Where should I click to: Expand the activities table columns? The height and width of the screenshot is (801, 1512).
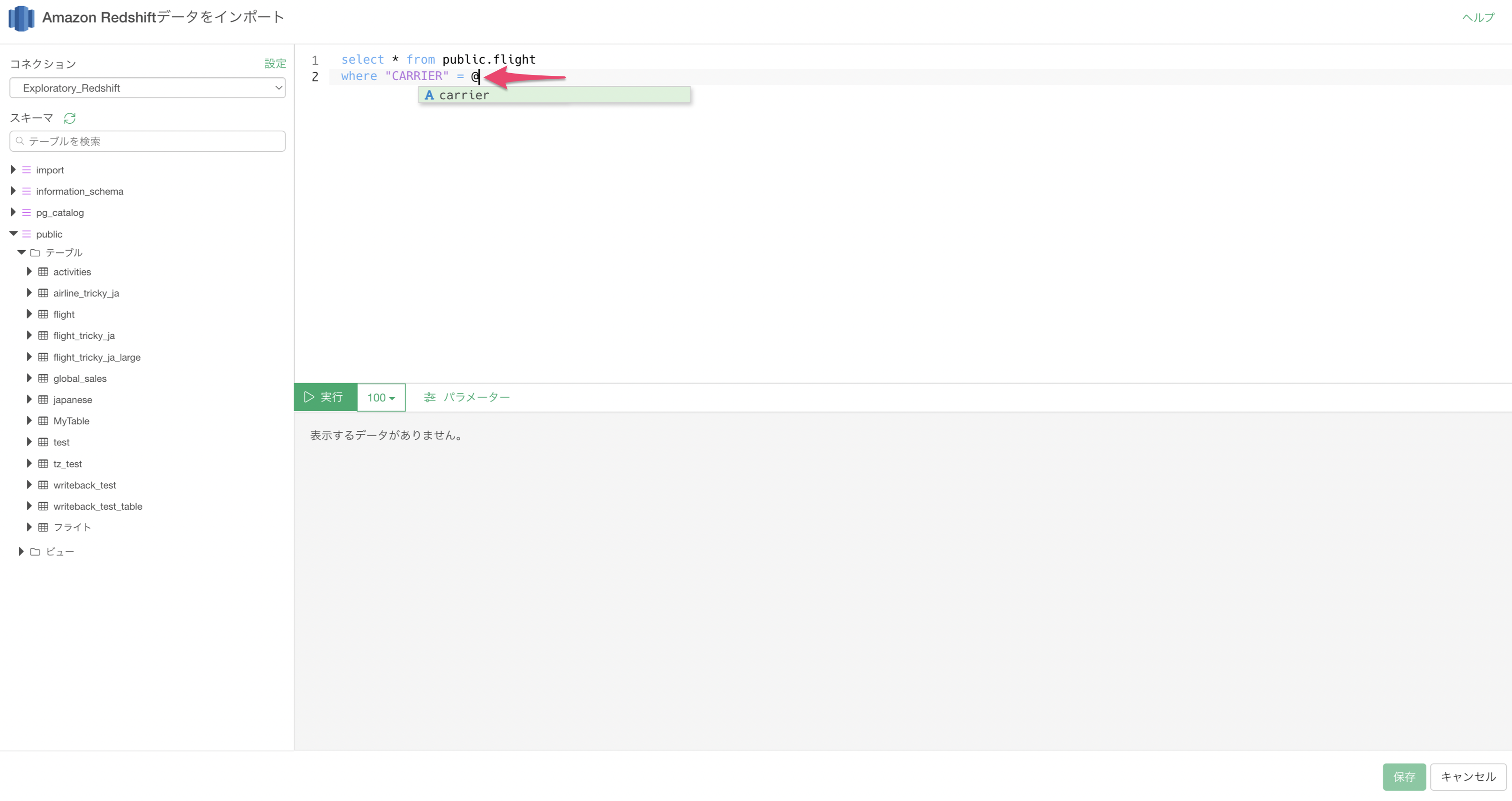coord(29,271)
